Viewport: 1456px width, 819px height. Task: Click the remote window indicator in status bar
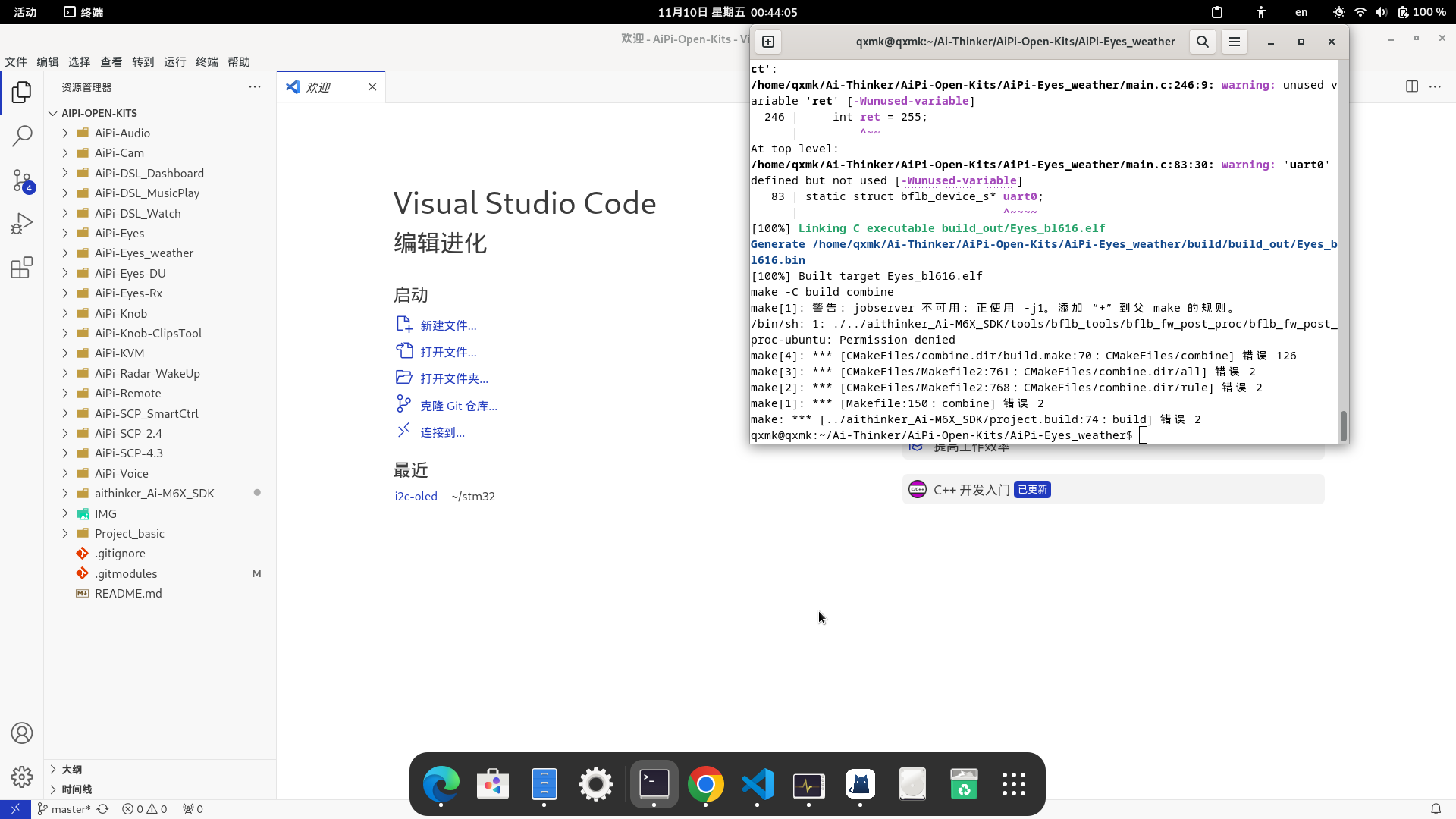(x=15, y=809)
